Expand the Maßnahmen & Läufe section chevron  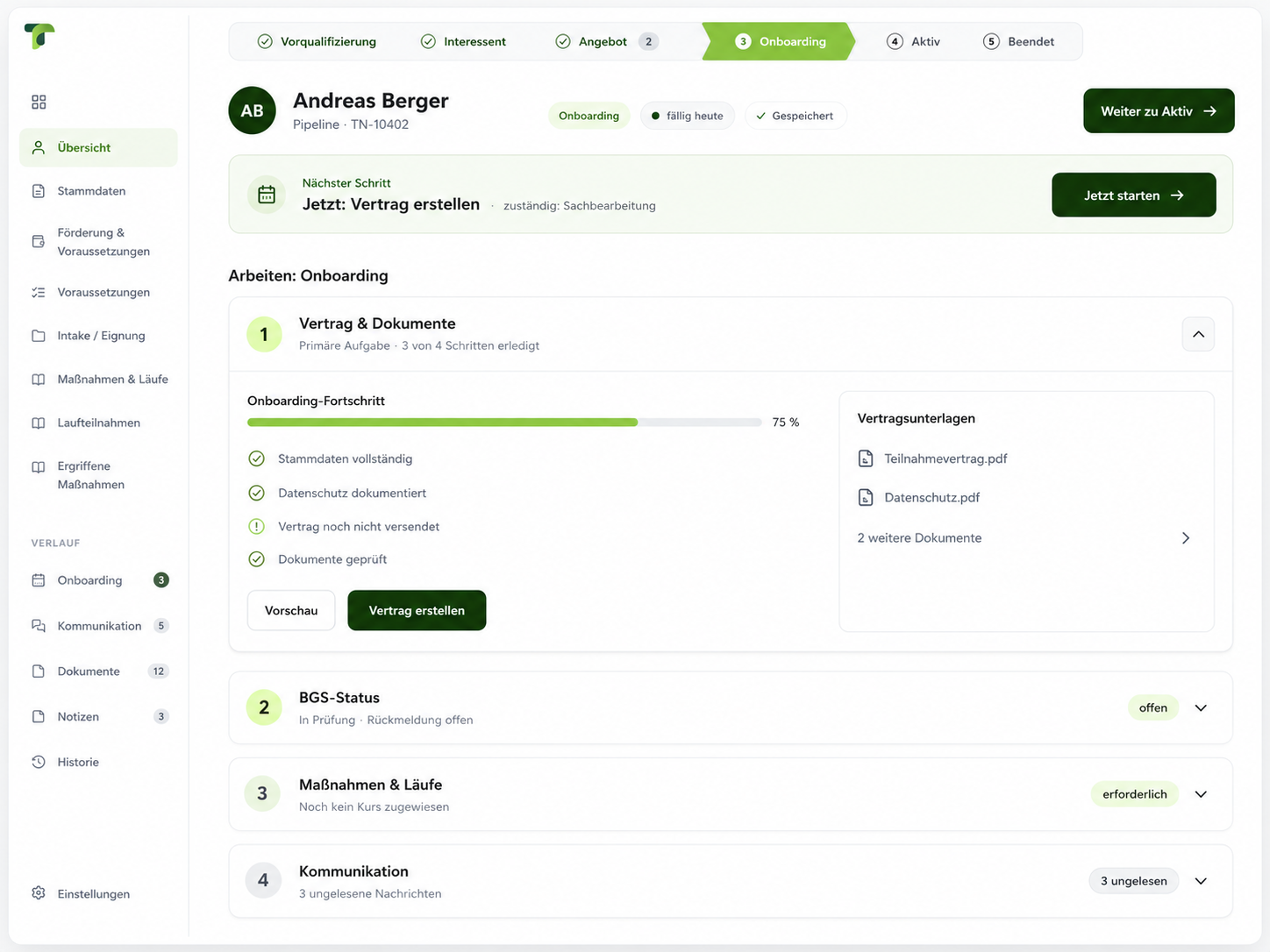[x=1201, y=794]
